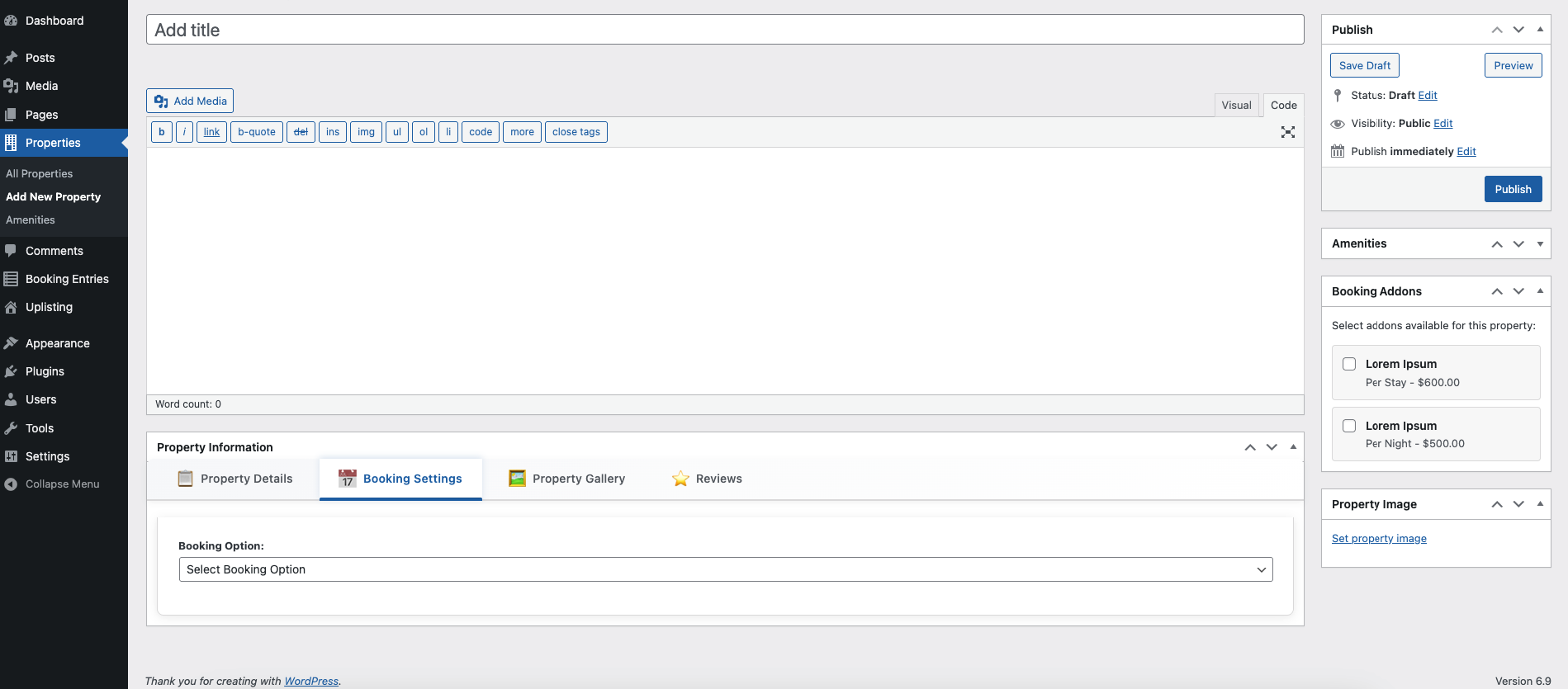Click the Settings sliders icon

point(11,456)
